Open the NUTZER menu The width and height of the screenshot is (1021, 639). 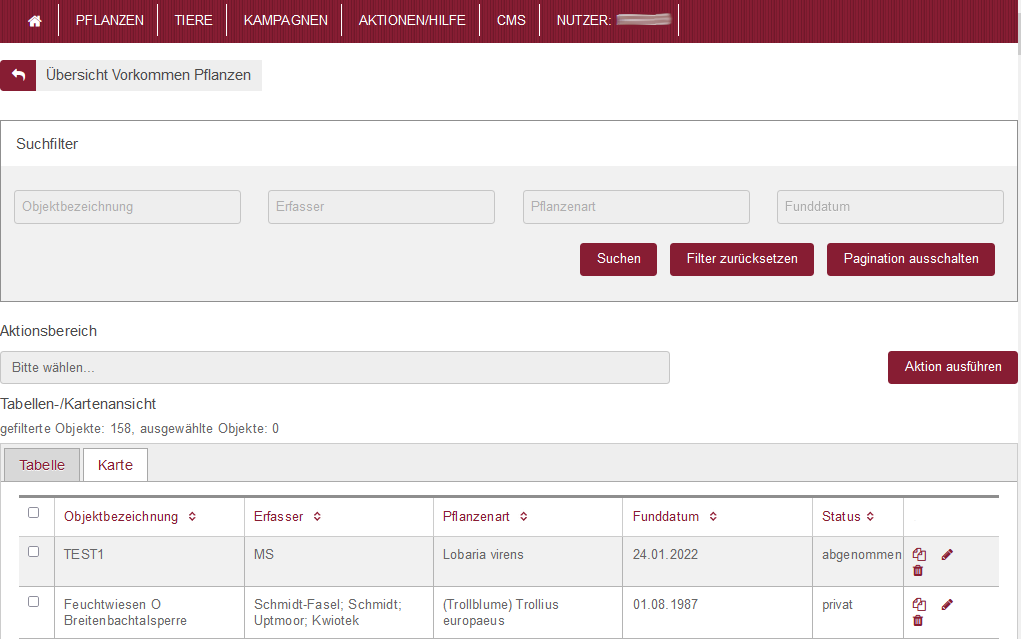[x=612, y=20]
